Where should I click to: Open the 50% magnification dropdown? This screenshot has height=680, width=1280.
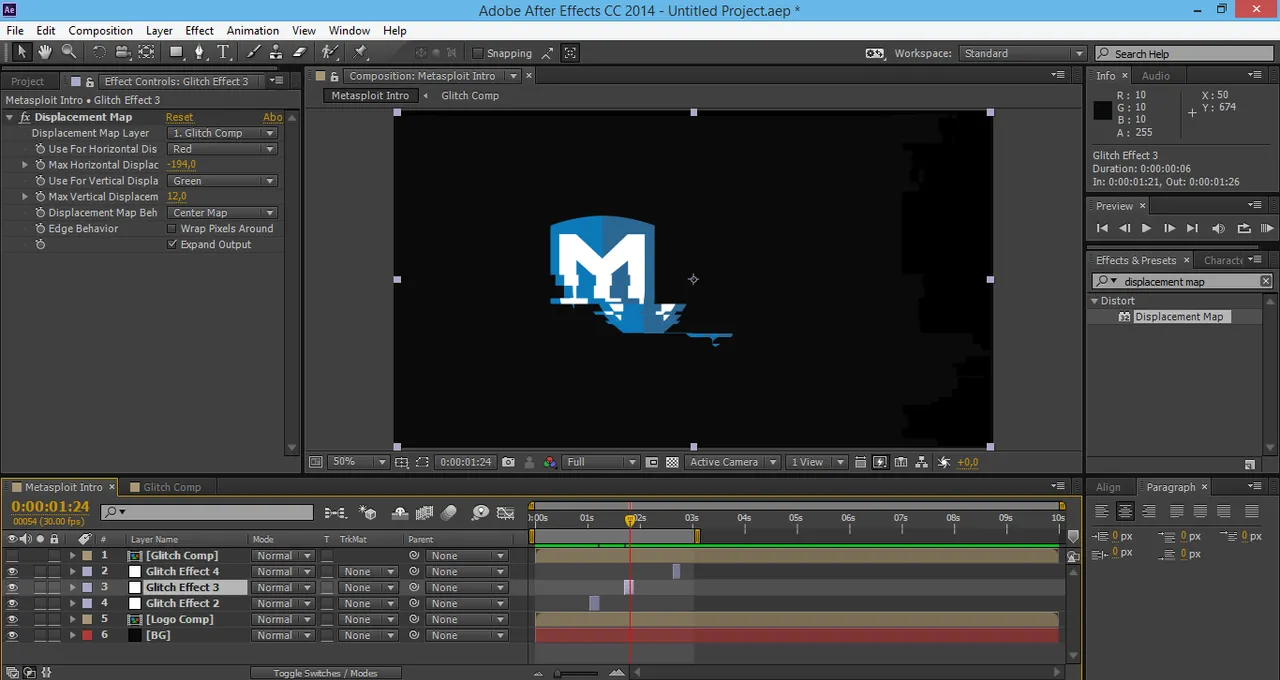[x=359, y=462]
